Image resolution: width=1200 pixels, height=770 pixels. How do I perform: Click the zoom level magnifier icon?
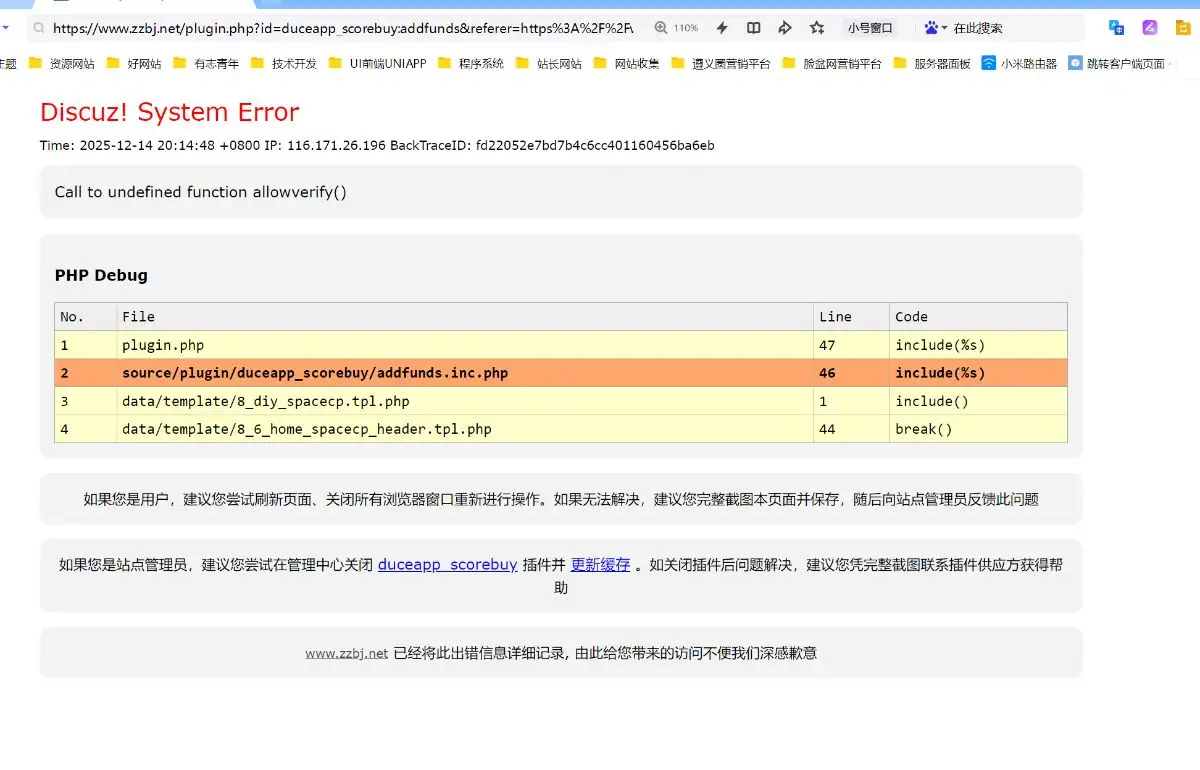click(661, 28)
